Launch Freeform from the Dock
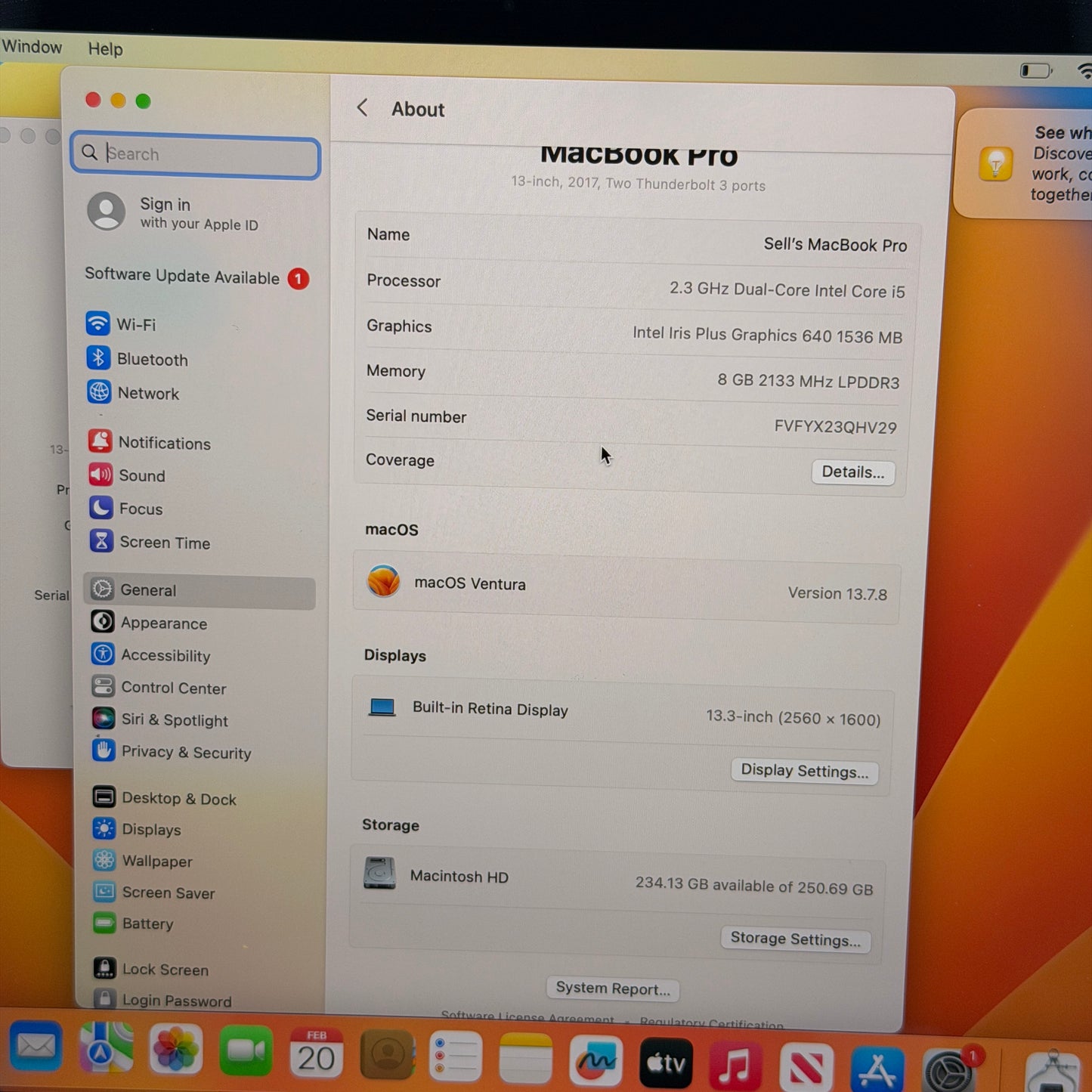Screen dimensions: 1092x1092 point(595,1061)
